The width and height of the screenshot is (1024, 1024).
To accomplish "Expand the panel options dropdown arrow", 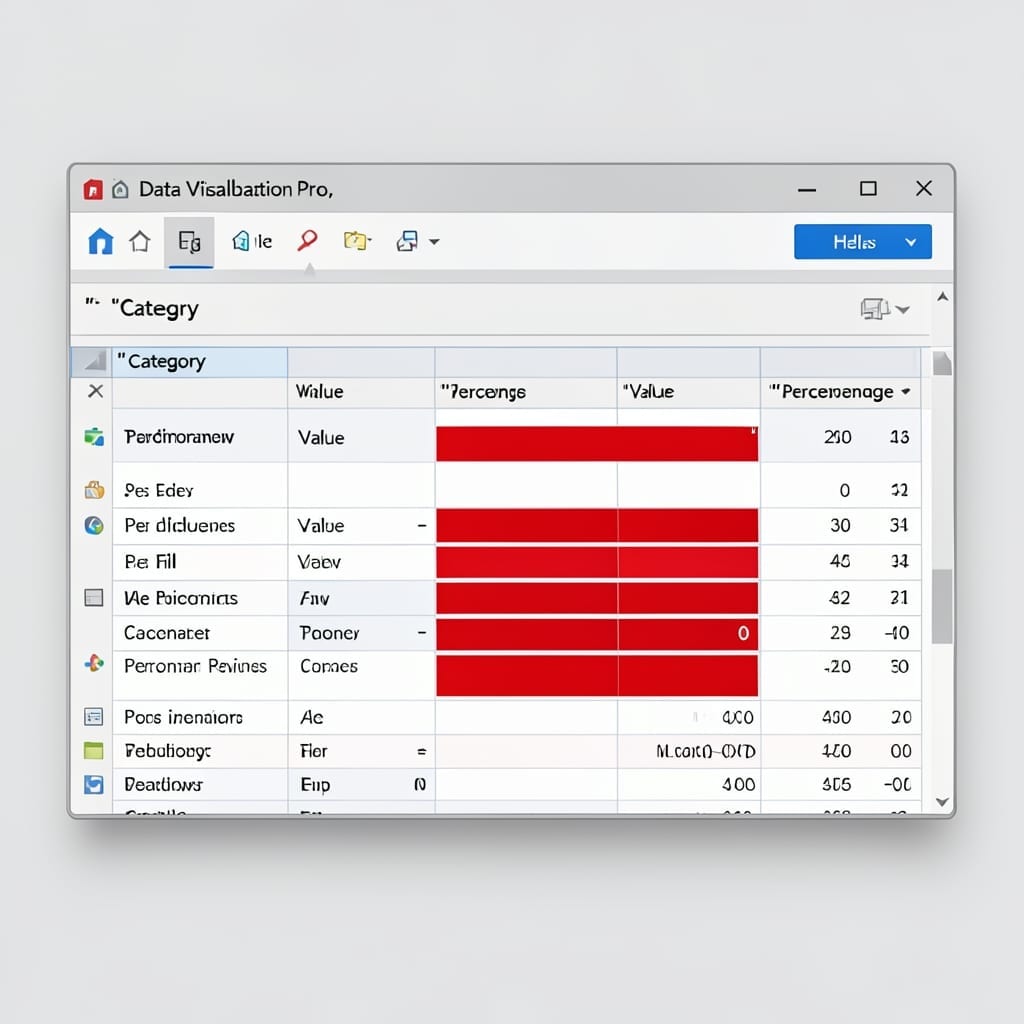I will (903, 310).
